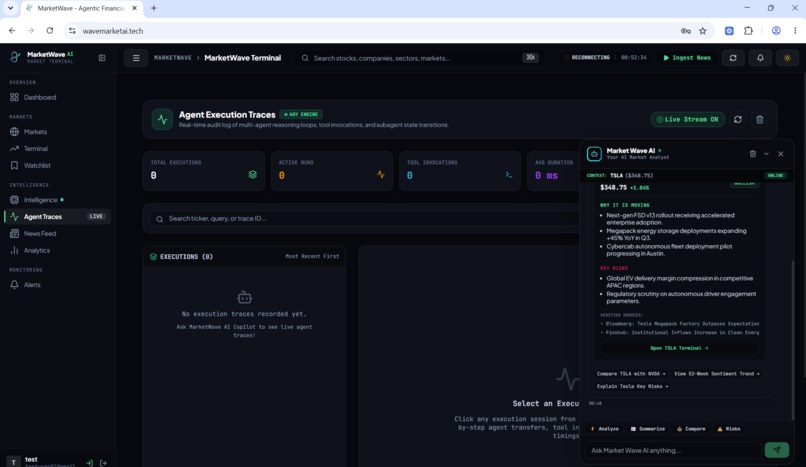The width and height of the screenshot is (806, 467).
Task: Log out using the exit icon
Action: tap(103, 462)
